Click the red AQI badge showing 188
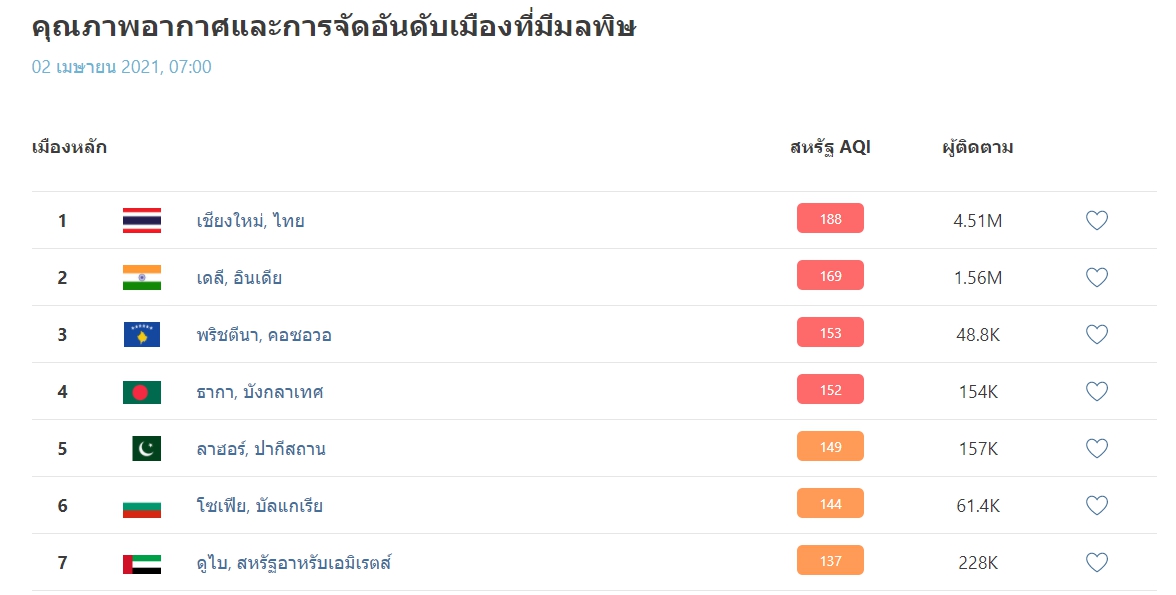Viewport: 1176px width, 595px height. point(830,218)
